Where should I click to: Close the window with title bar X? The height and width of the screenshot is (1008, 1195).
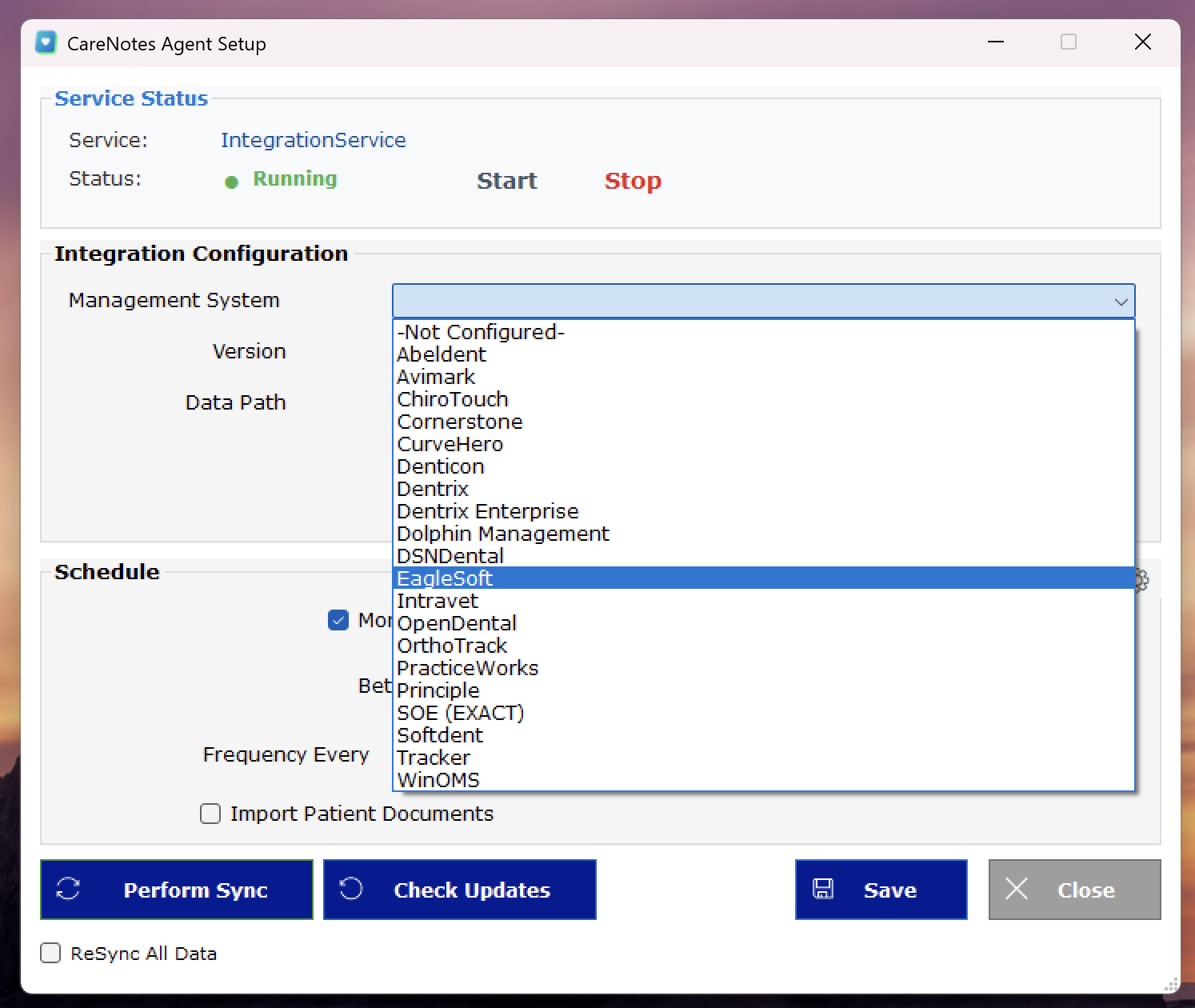[1143, 42]
